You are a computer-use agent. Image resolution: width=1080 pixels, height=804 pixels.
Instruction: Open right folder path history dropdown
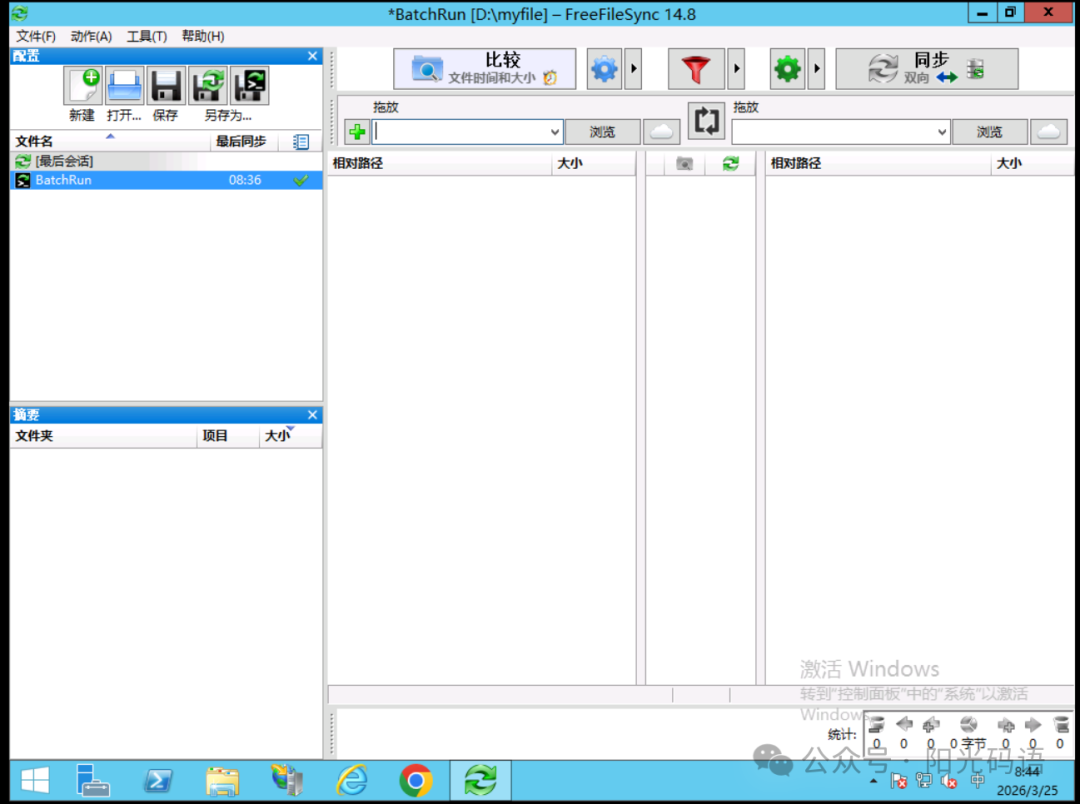pos(942,132)
